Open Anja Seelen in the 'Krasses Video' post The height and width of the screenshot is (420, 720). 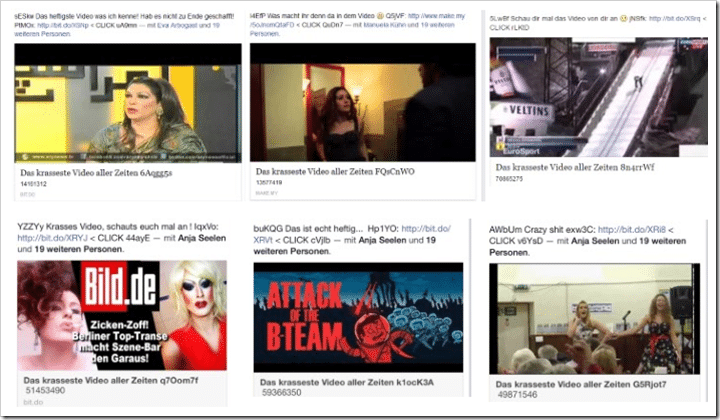click(x=202, y=238)
